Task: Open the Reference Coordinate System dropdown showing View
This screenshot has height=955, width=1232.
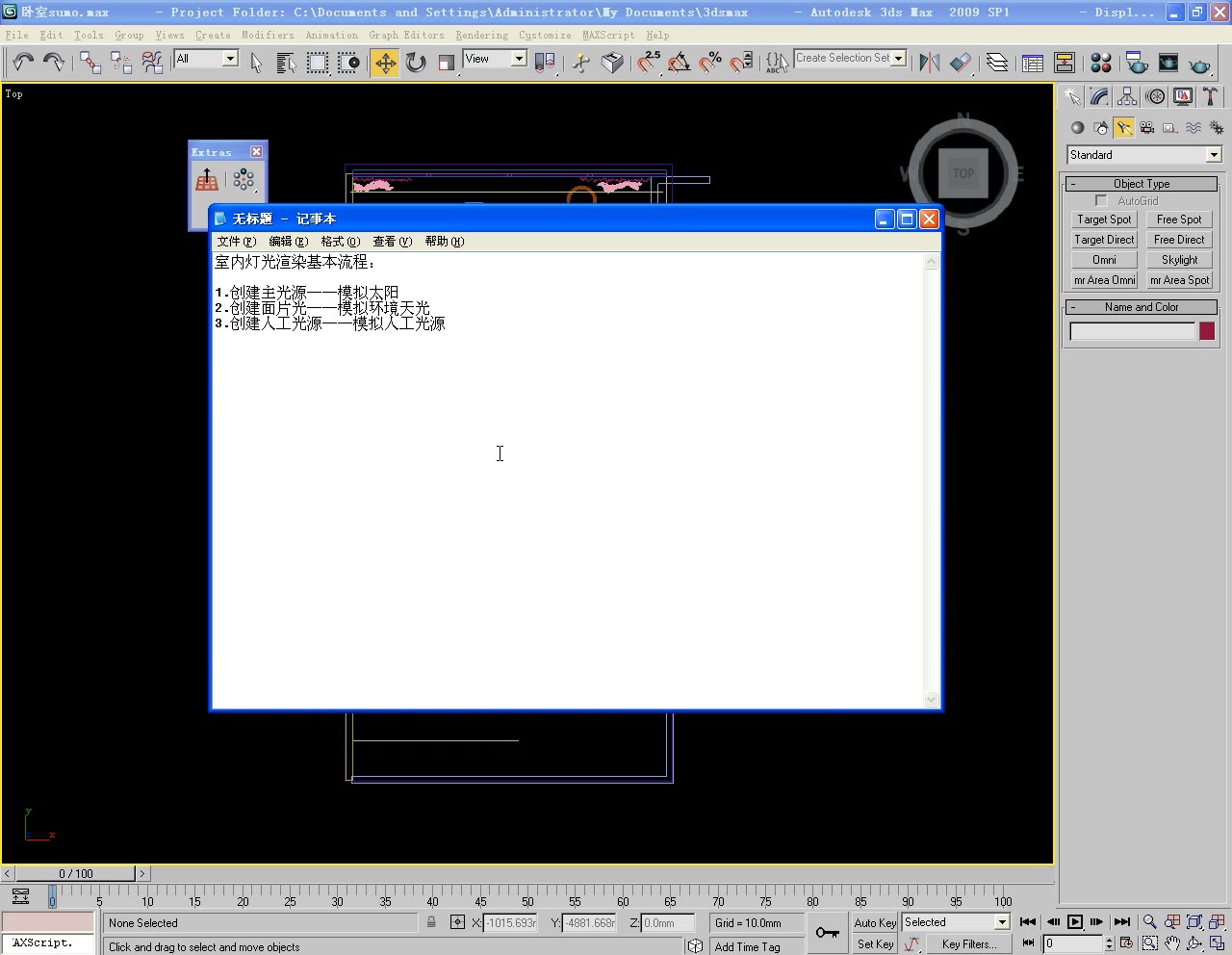Action: 494,58
